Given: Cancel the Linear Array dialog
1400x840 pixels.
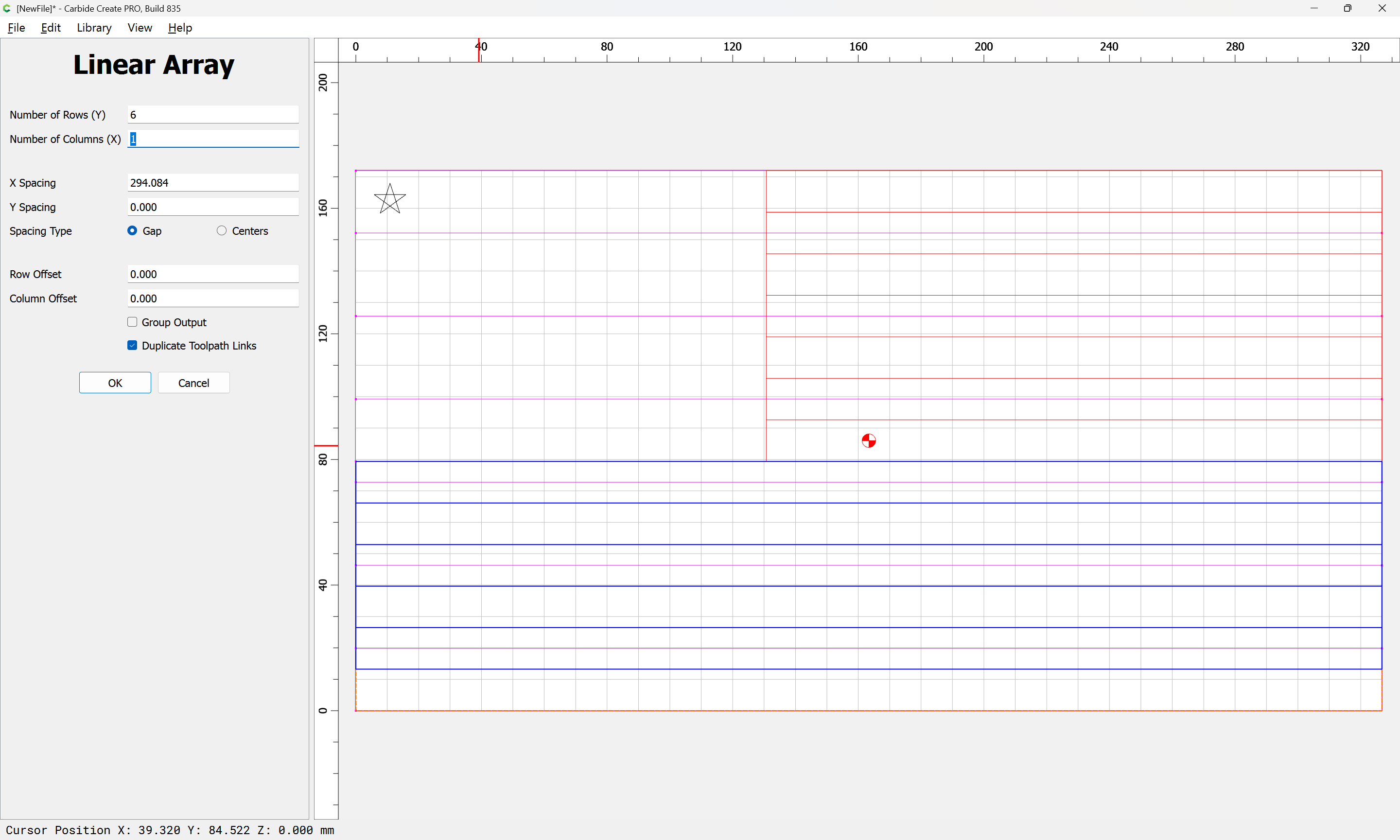Looking at the screenshot, I should tap(193, 383).
